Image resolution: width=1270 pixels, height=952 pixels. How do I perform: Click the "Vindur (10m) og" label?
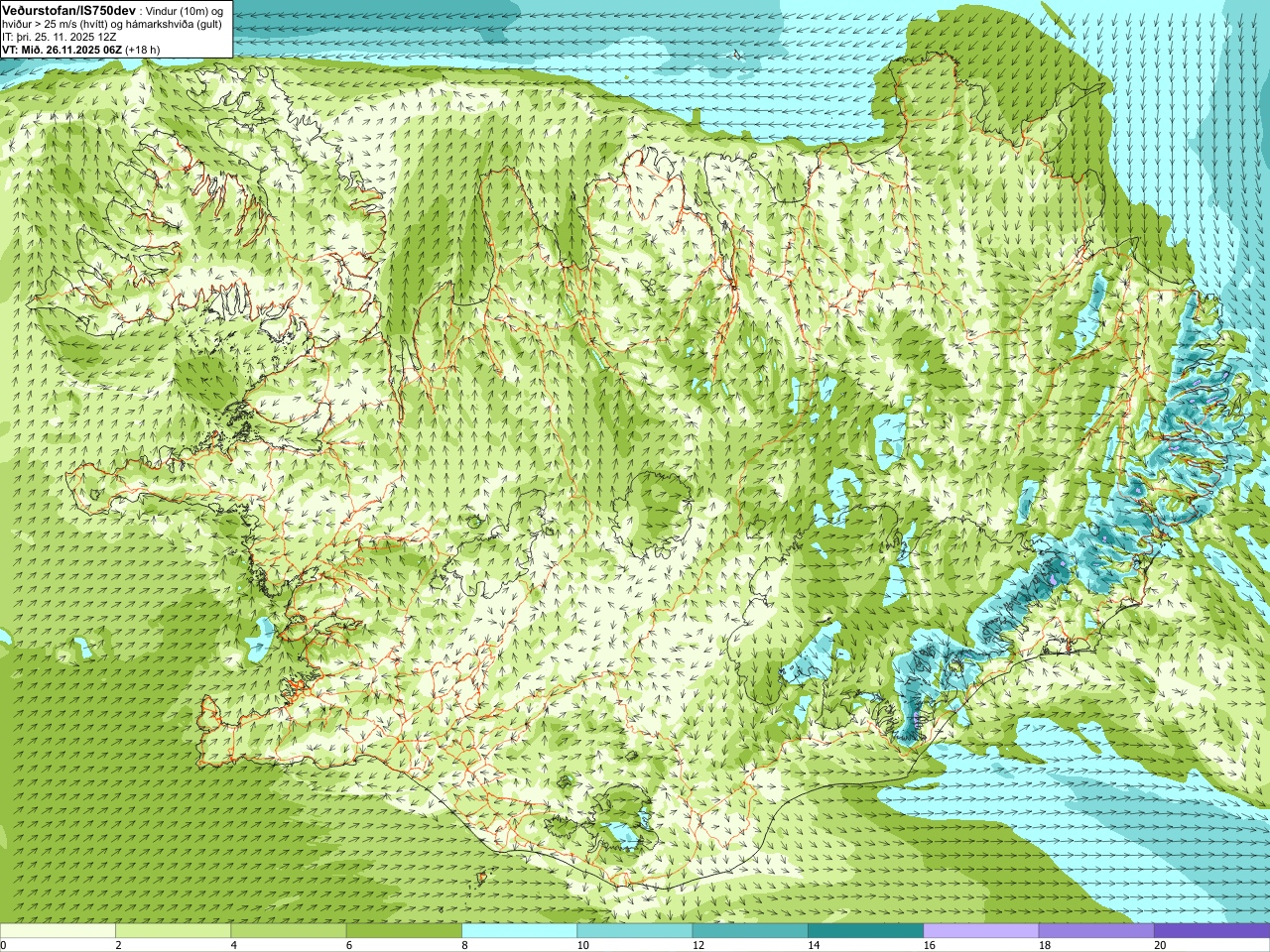(x=185, y=10)
